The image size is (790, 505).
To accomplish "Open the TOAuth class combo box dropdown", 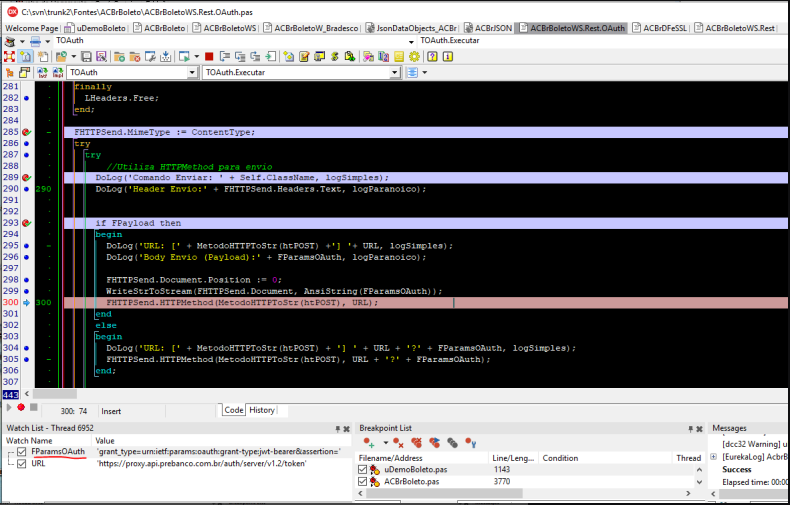I will pos(192,73).
